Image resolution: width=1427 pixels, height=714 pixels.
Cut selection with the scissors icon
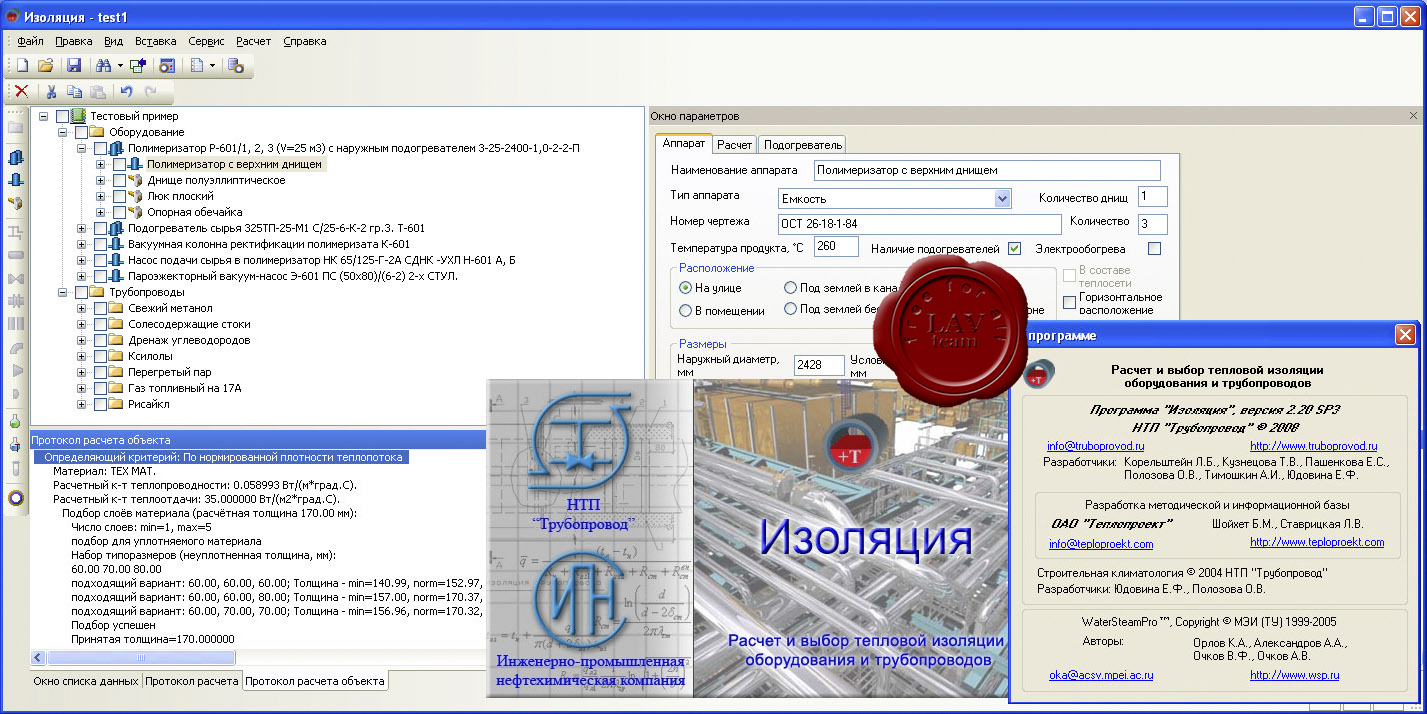click(x=51, y=91)
